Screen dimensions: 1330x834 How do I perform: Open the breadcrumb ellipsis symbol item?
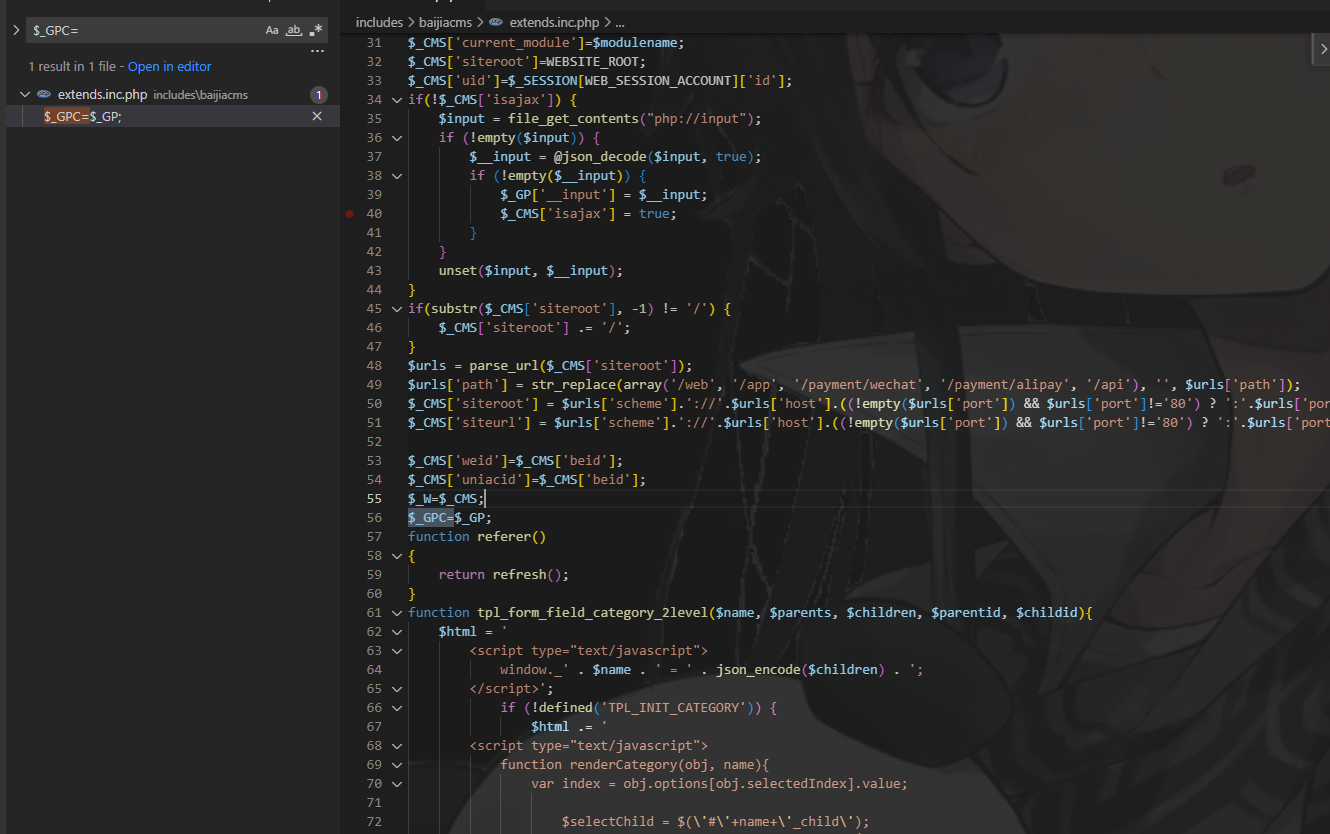coord(619,22)
